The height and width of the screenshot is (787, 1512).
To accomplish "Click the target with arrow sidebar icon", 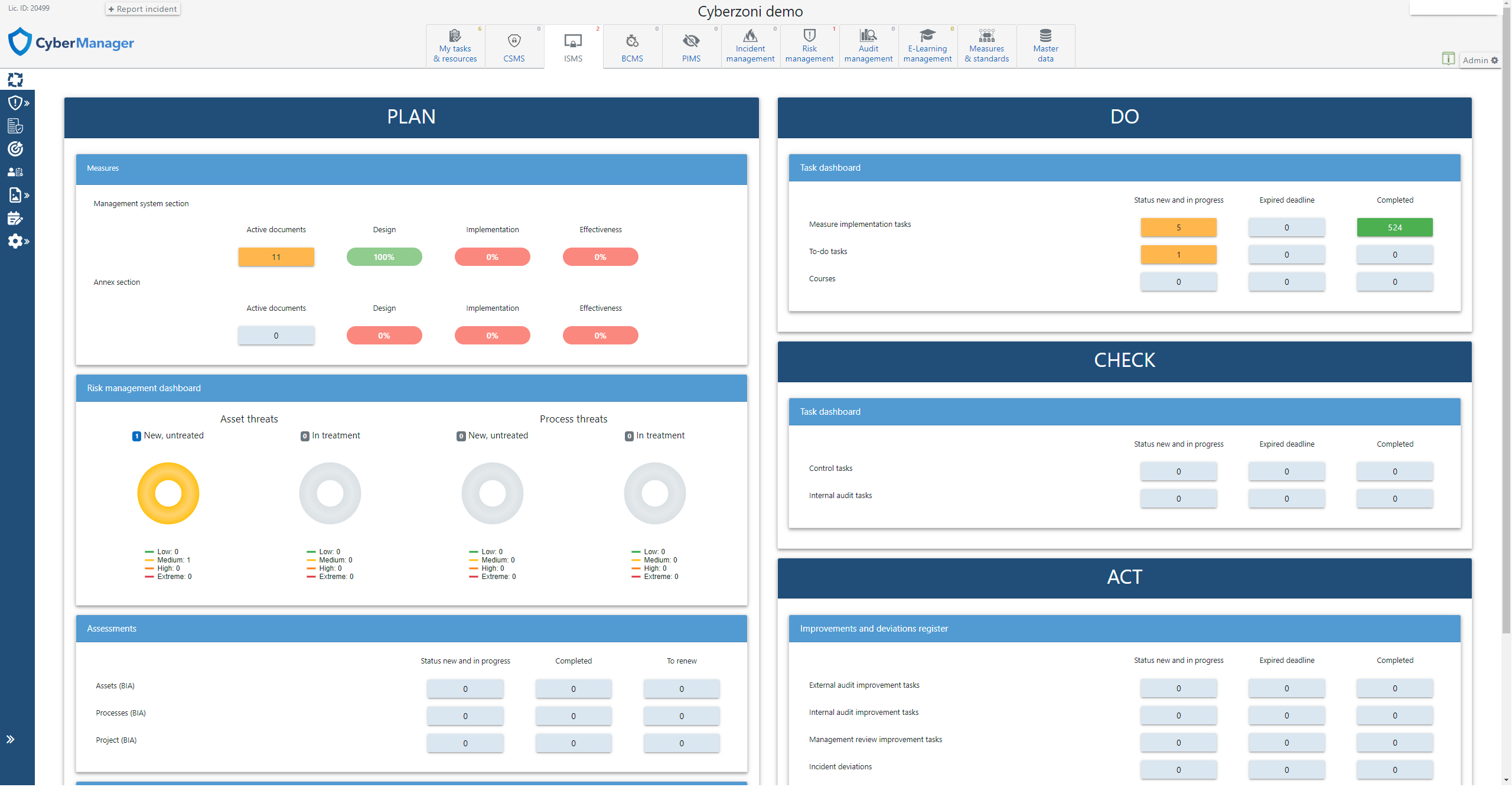I will click(15, 149).
